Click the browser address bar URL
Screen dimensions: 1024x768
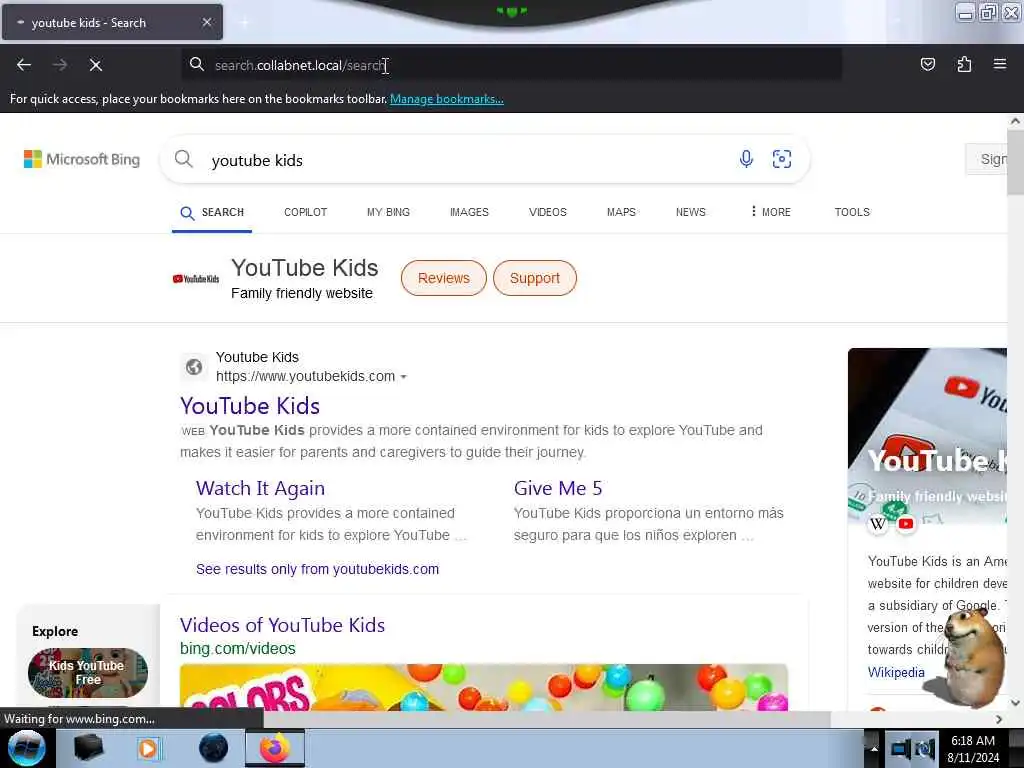(x=300, y=65)
